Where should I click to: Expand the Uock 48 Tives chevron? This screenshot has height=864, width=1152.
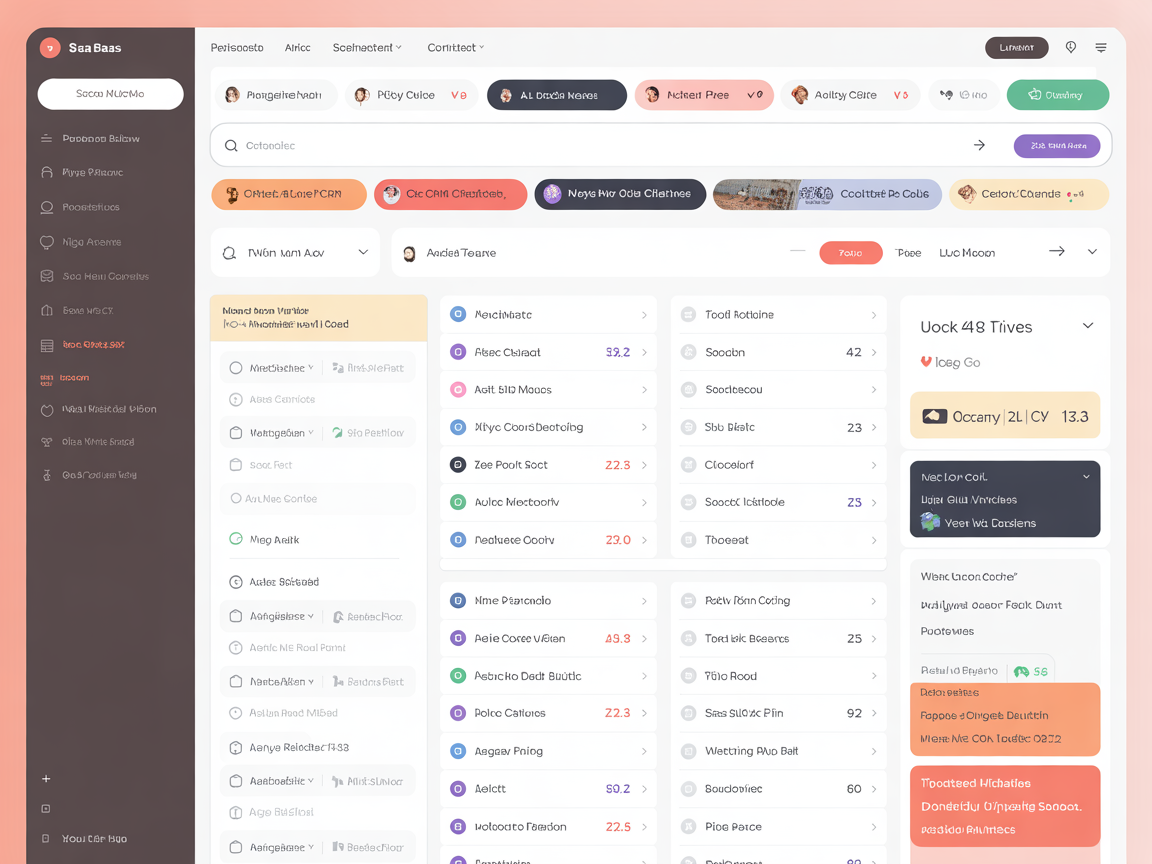pos(1088,325)
